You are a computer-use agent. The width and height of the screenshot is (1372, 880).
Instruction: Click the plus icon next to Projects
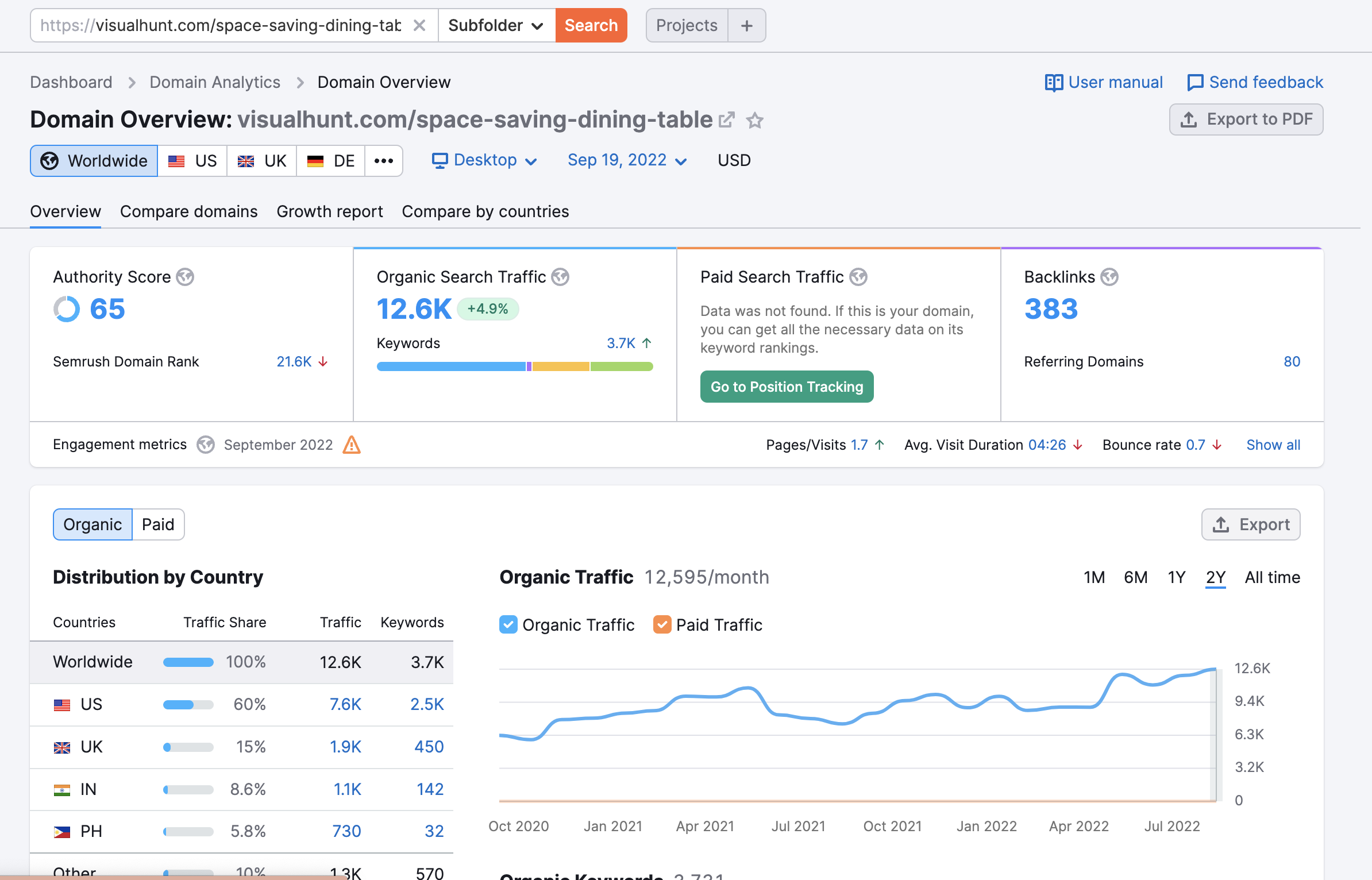tap(746, 25)
